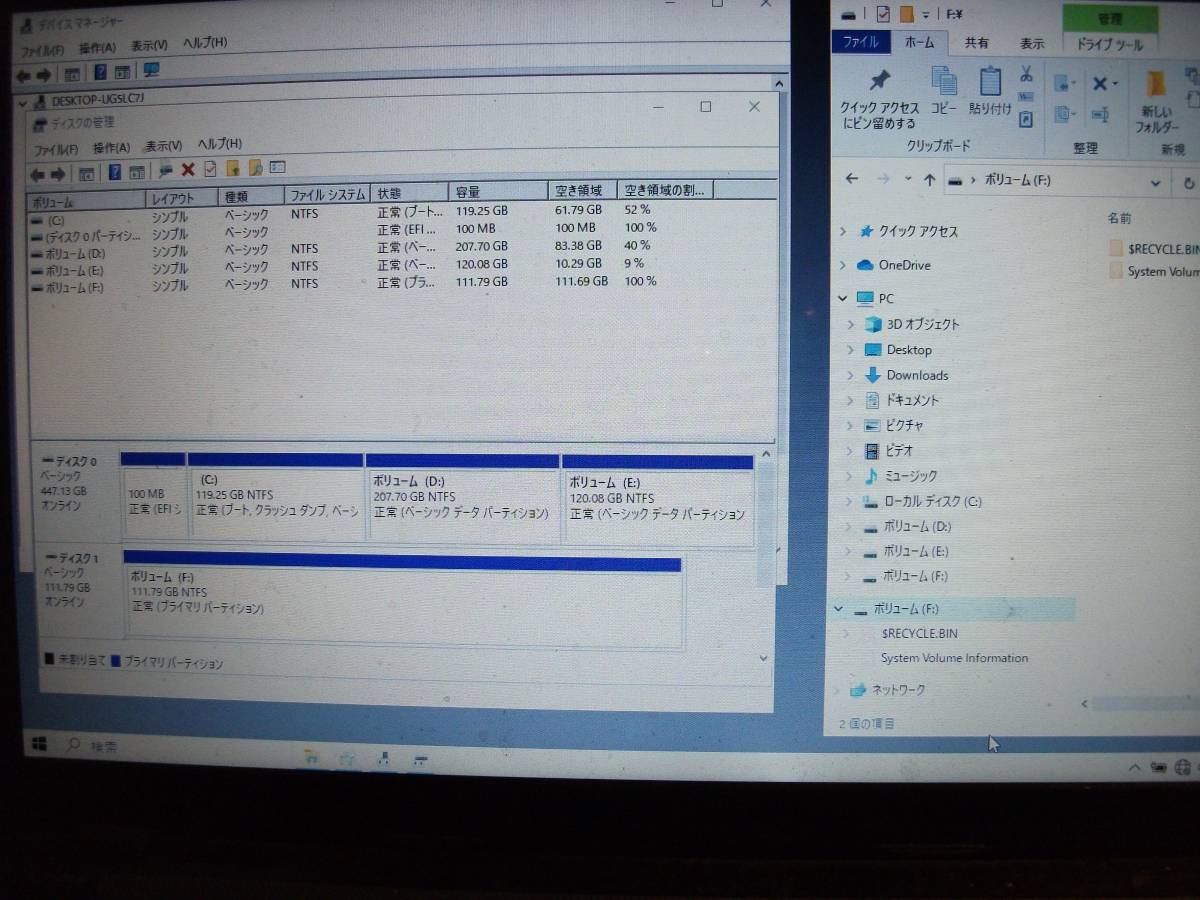The width and height of the screenshot is (1200, 900).
Task: Click the taskbar search box
Action: pyautogui.click(x=90, y=746)
